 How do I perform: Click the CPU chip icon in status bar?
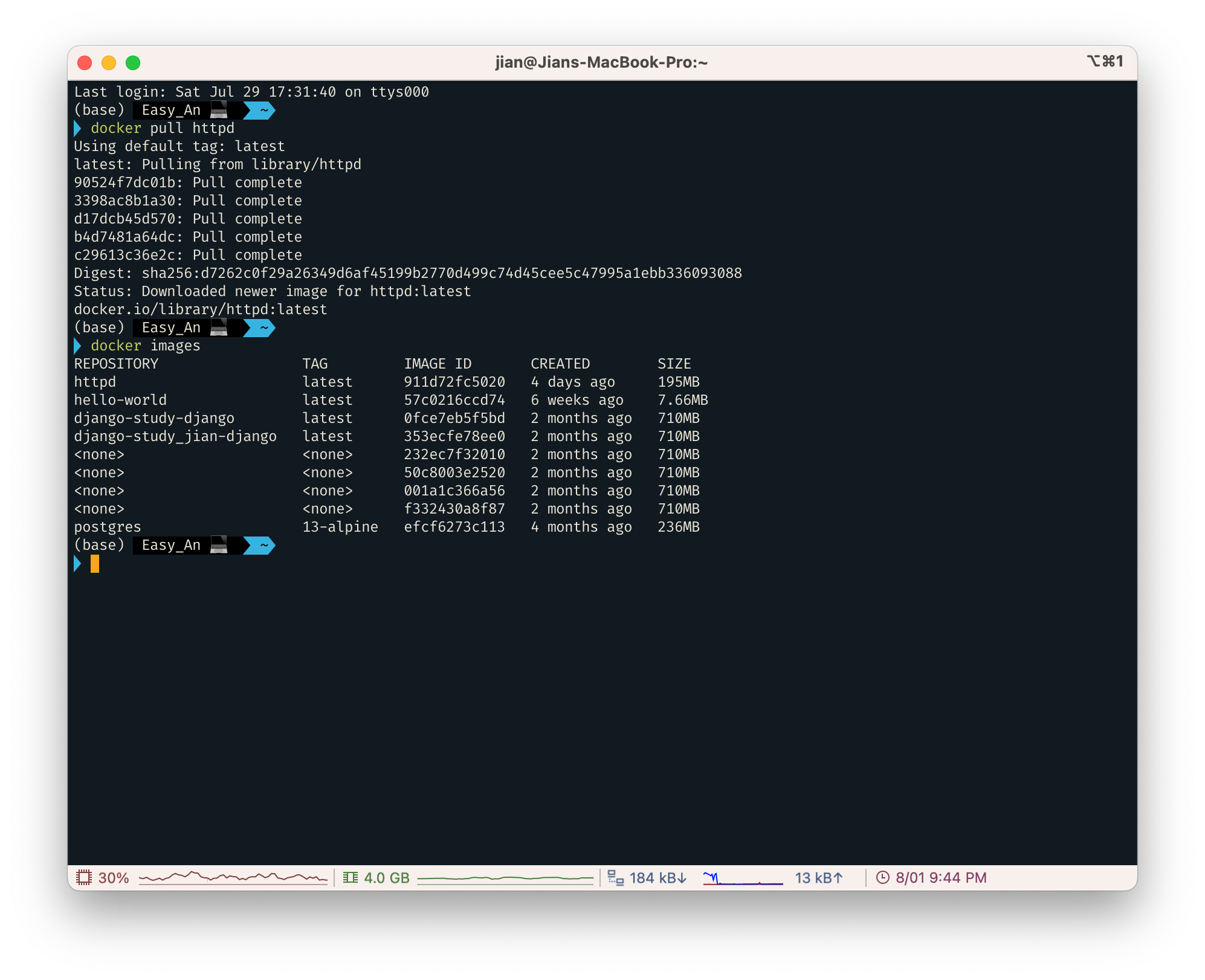pyautogui.click(x=83, y=877)
